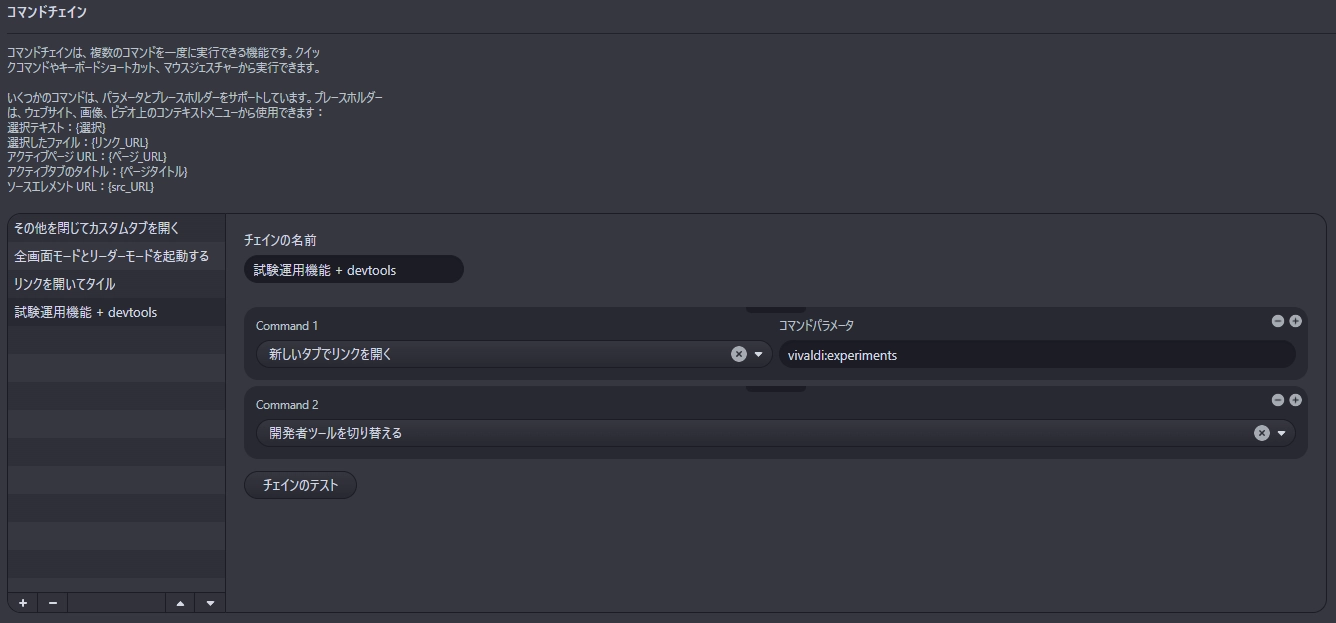Expand the Command 2 dropdown arrow
1336x623 pixels.
(1281, 433)
